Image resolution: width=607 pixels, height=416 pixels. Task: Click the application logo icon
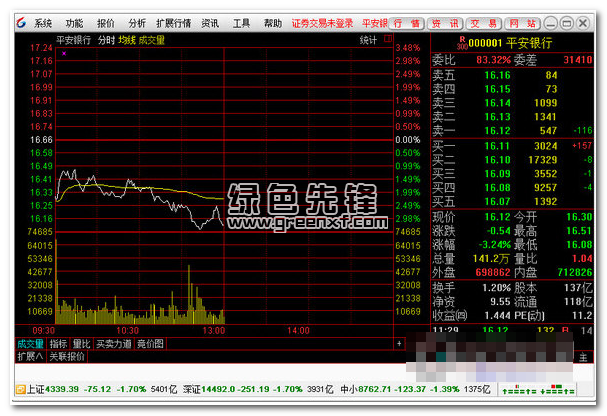click(x=21, y=23)
